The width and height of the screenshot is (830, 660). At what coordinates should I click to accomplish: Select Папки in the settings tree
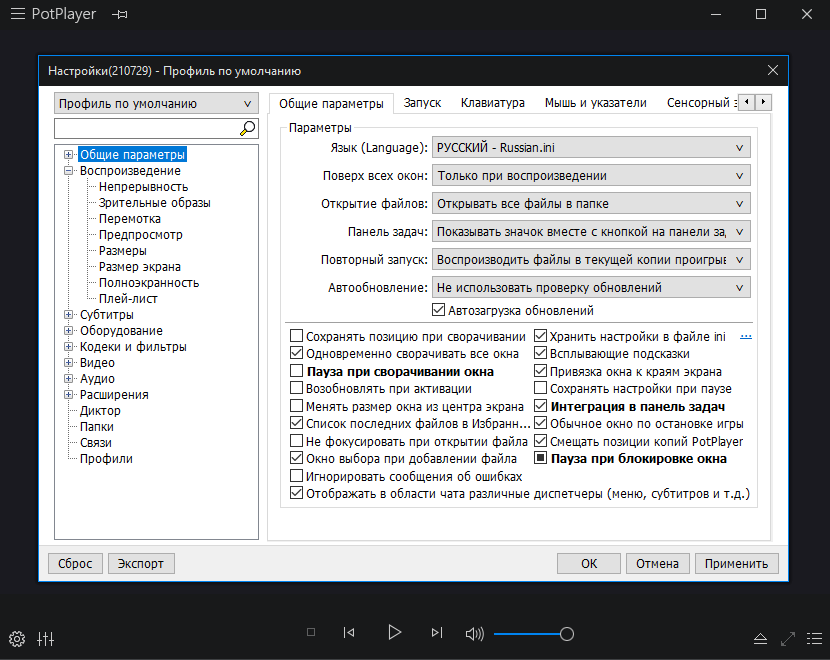coord(97,427)
